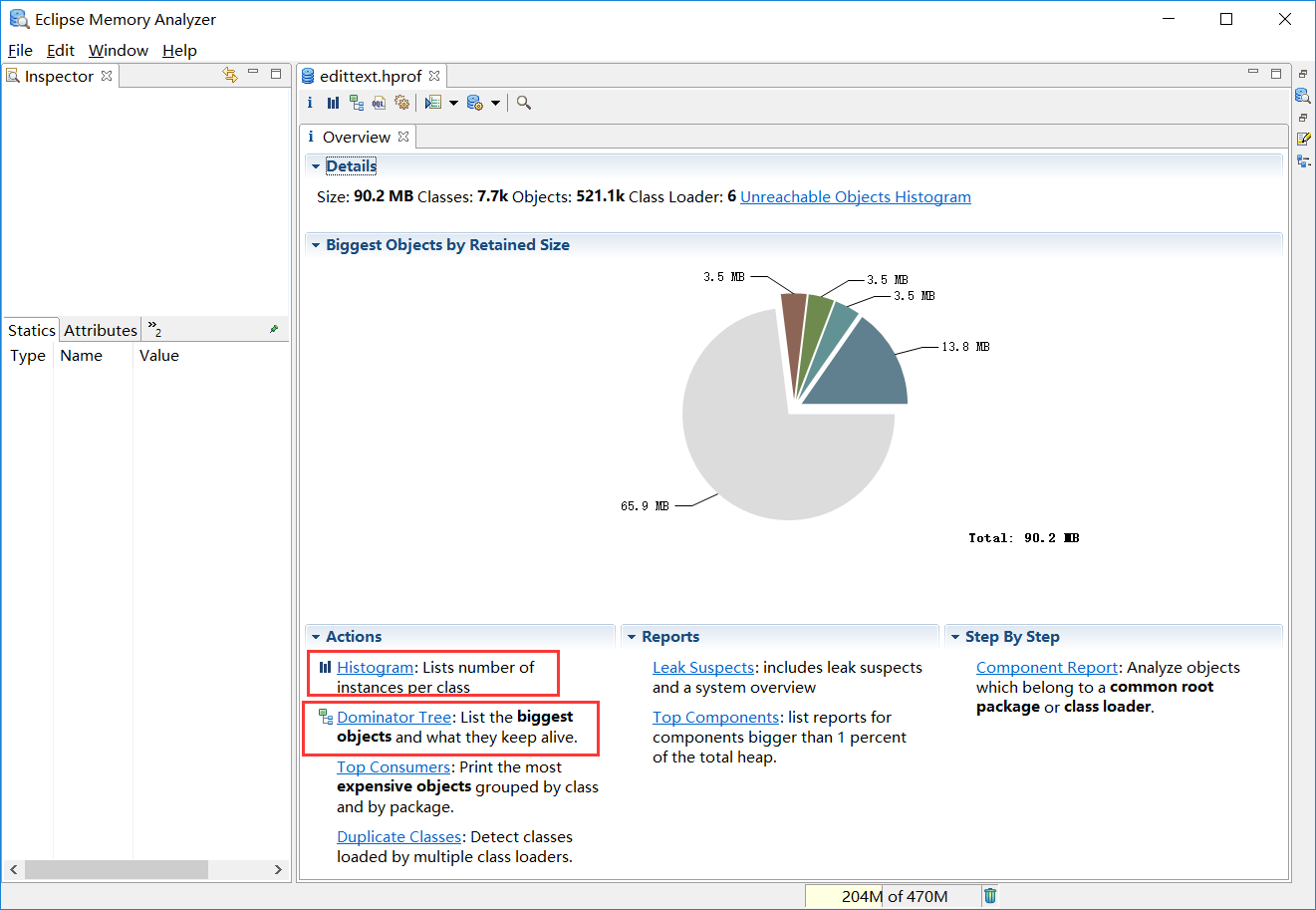Show hidden Inspector tabs via the »2 overflow
The image size is (1316, 910).
point(154,328)
